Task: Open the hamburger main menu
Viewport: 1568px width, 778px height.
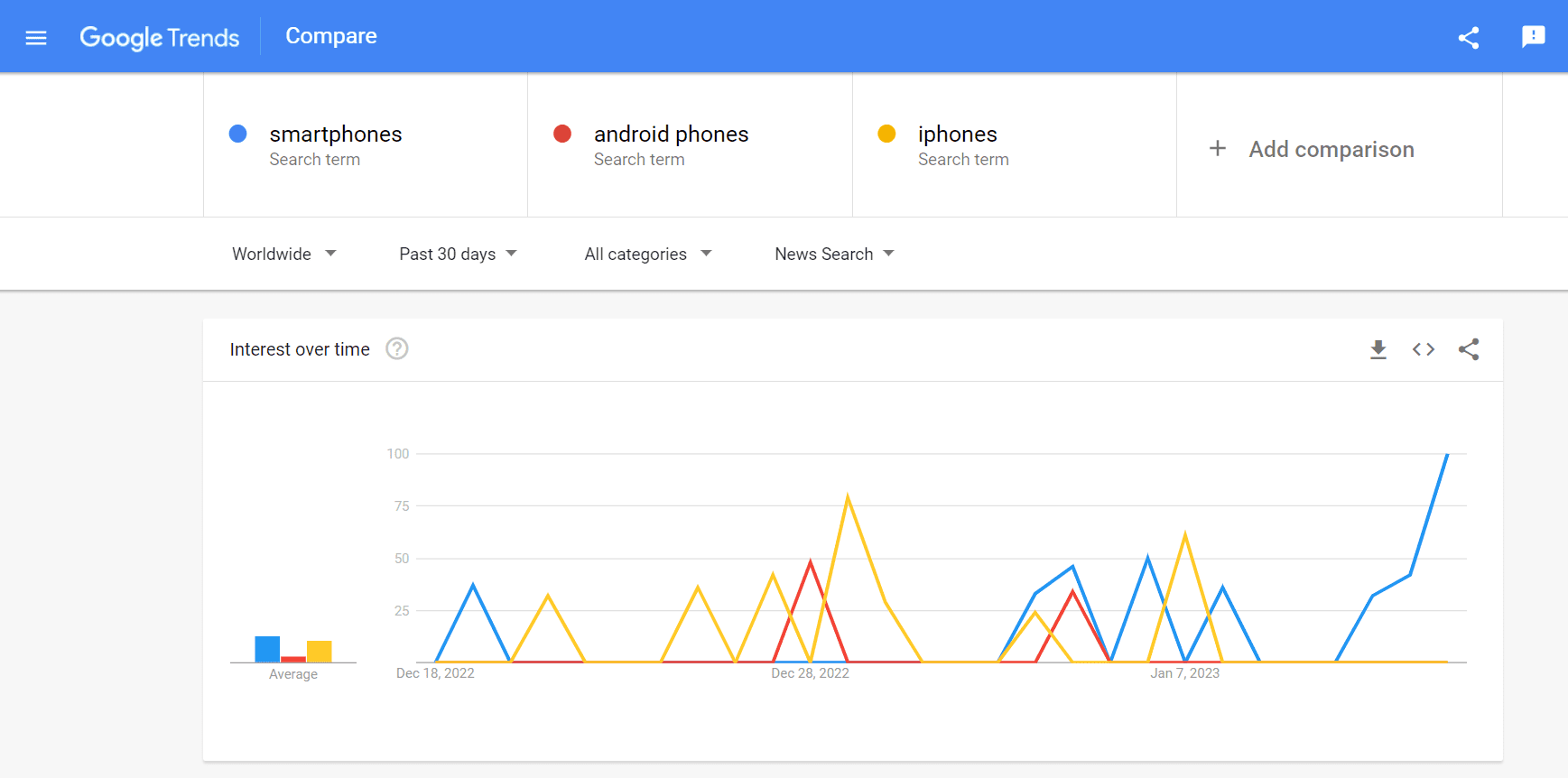Action: pos(36,37)
